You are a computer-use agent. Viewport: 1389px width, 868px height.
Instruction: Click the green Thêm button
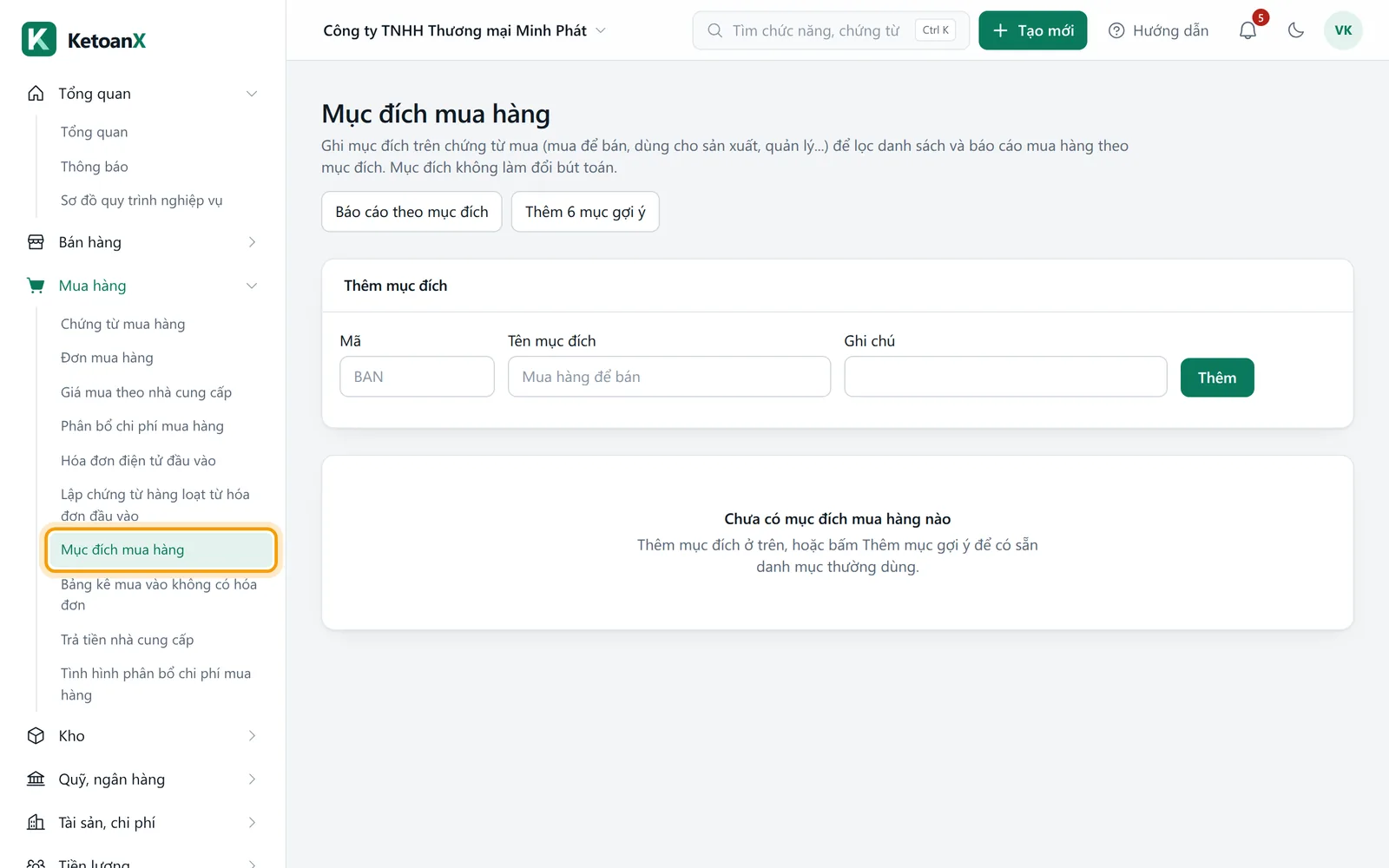pyautogui.click(x=1217, y=378)
